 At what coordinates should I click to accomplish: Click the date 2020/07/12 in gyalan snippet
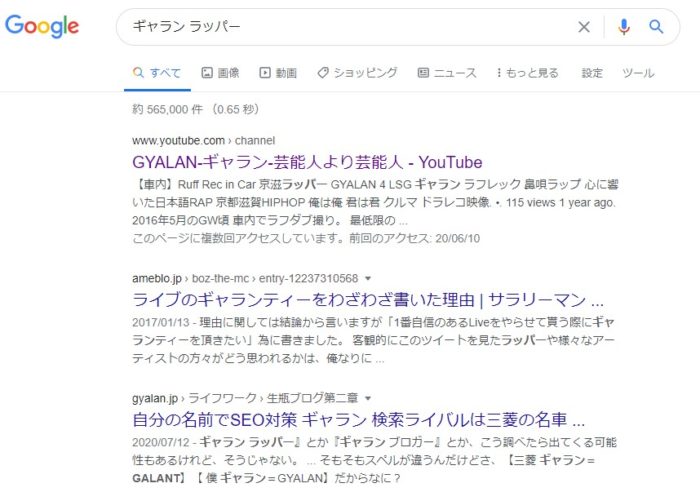pos(161,442)
